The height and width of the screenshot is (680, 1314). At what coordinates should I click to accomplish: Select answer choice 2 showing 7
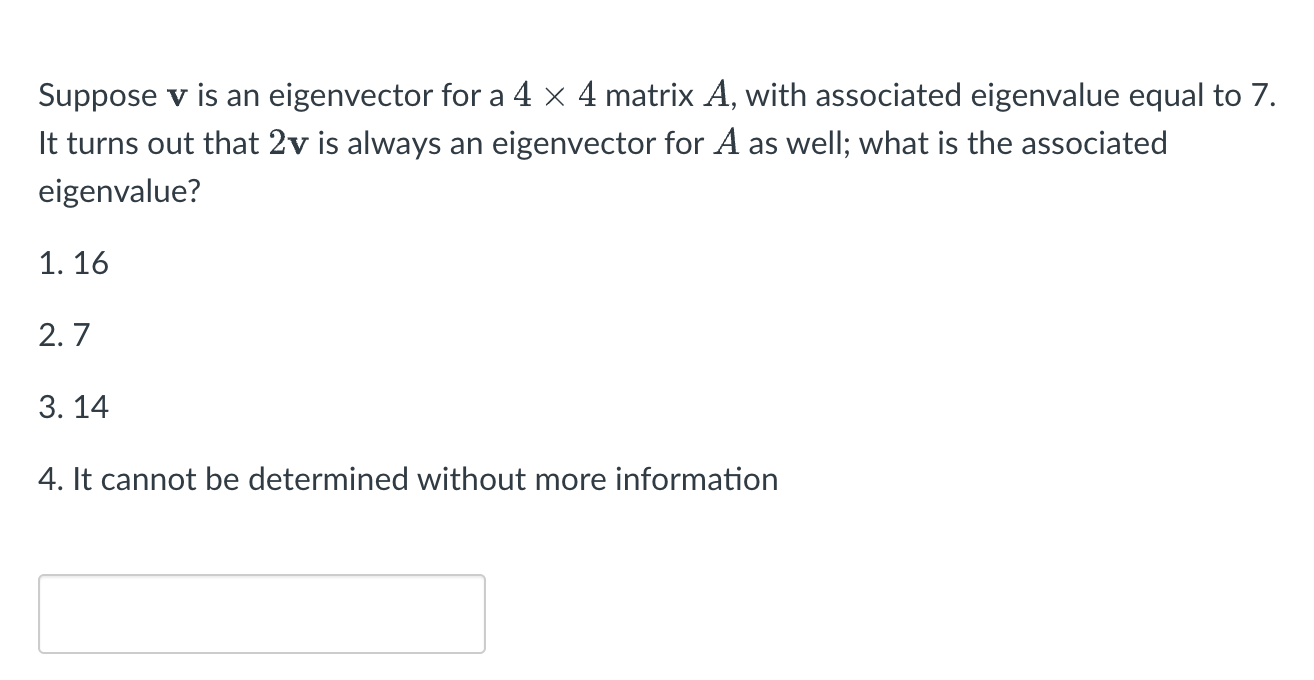click(x=80, y=335)
